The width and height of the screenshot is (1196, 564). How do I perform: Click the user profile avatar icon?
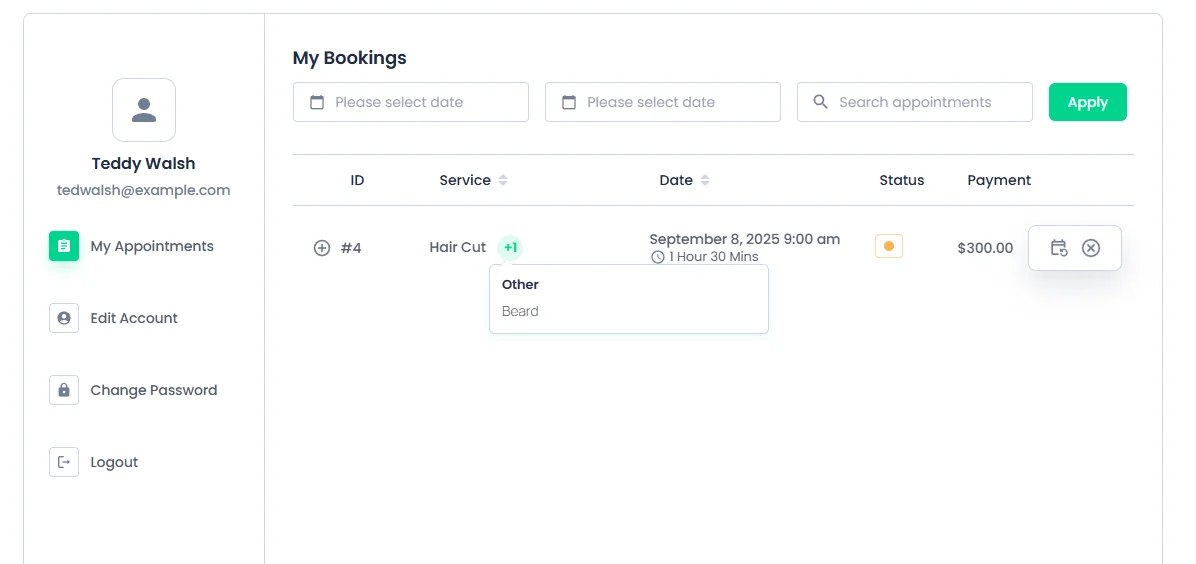click(144, 110)
